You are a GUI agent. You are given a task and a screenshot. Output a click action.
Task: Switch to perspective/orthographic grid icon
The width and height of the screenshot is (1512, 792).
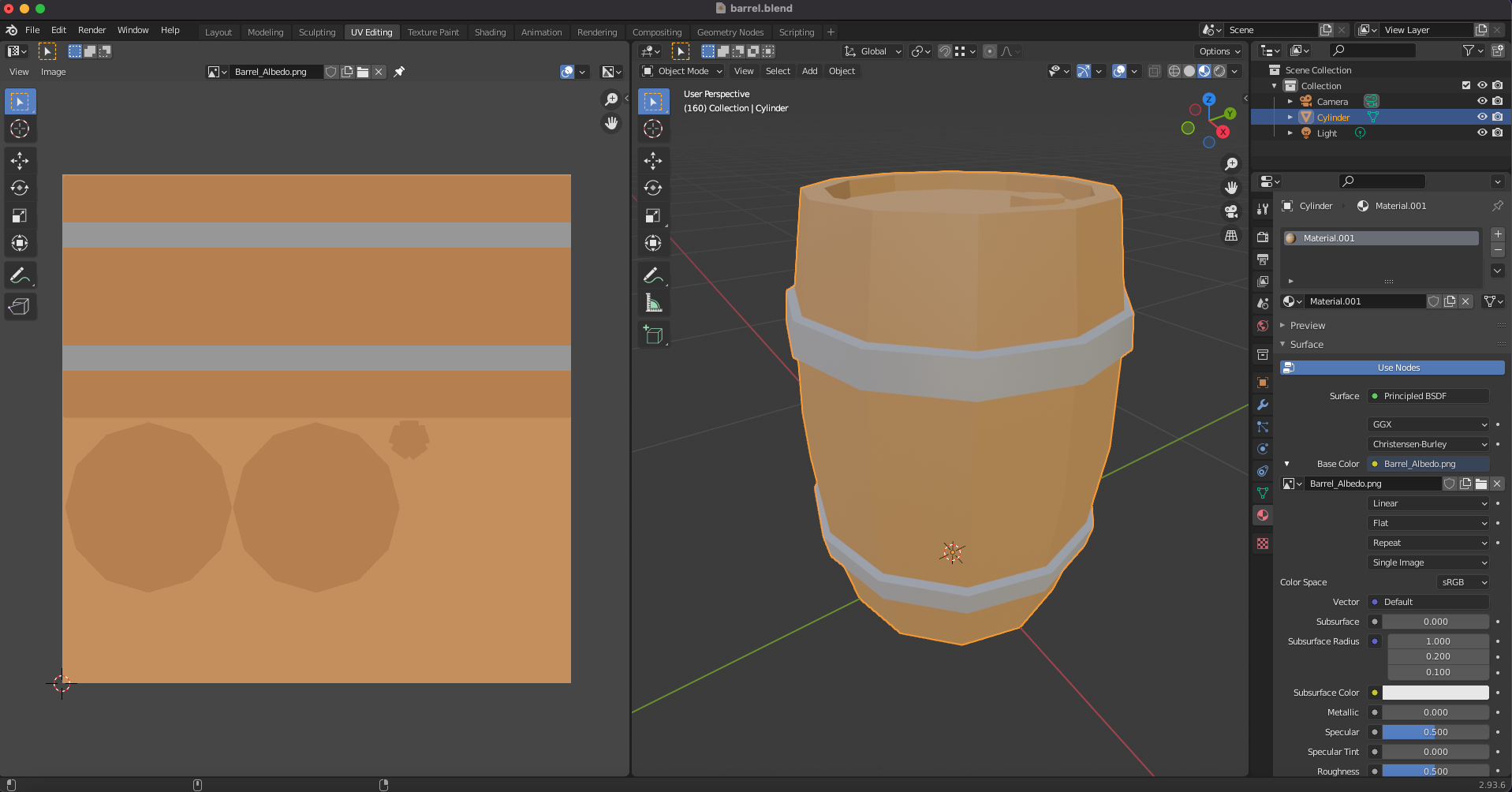(1230, 236)
